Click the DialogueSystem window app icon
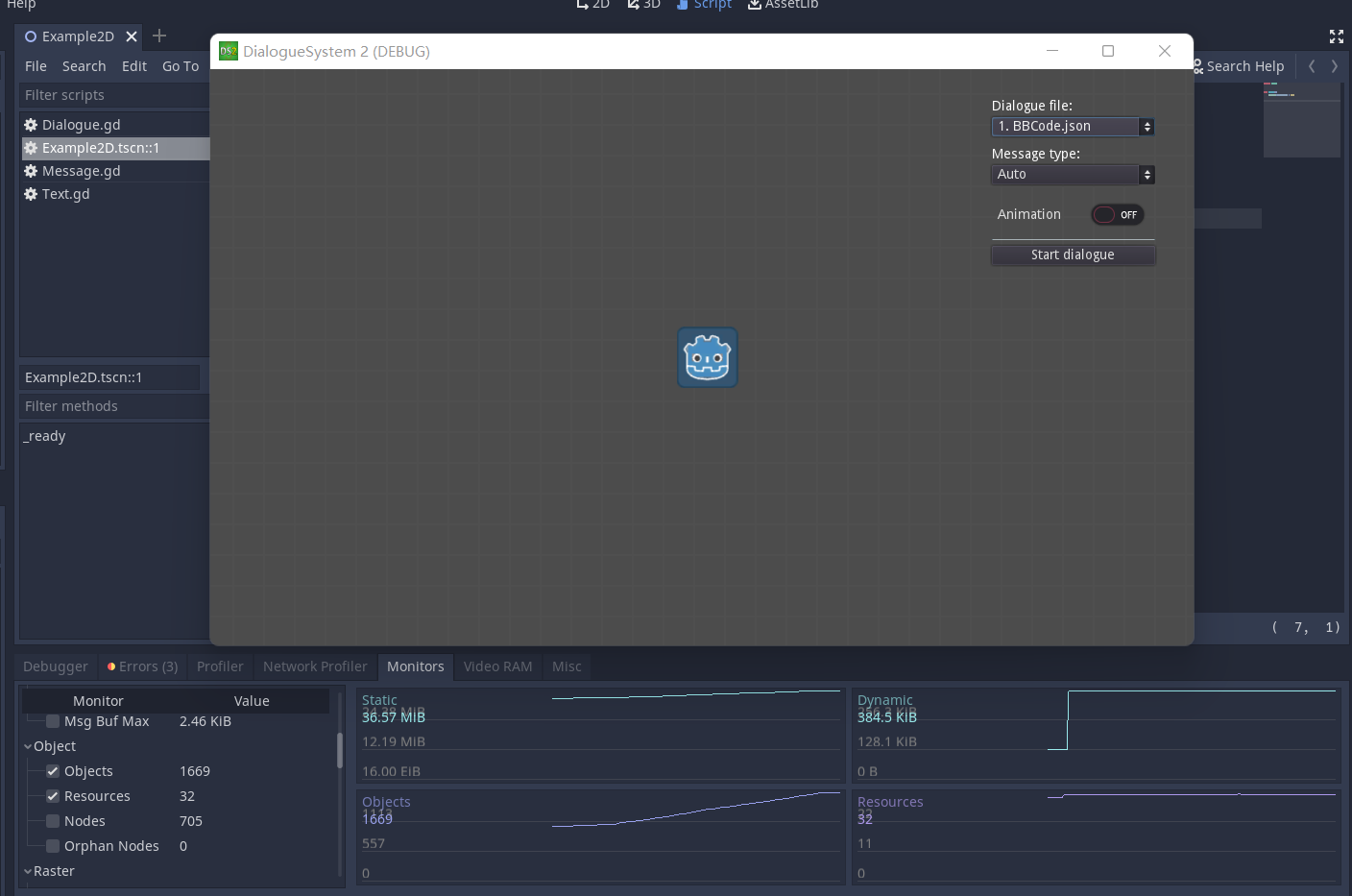 229,51
